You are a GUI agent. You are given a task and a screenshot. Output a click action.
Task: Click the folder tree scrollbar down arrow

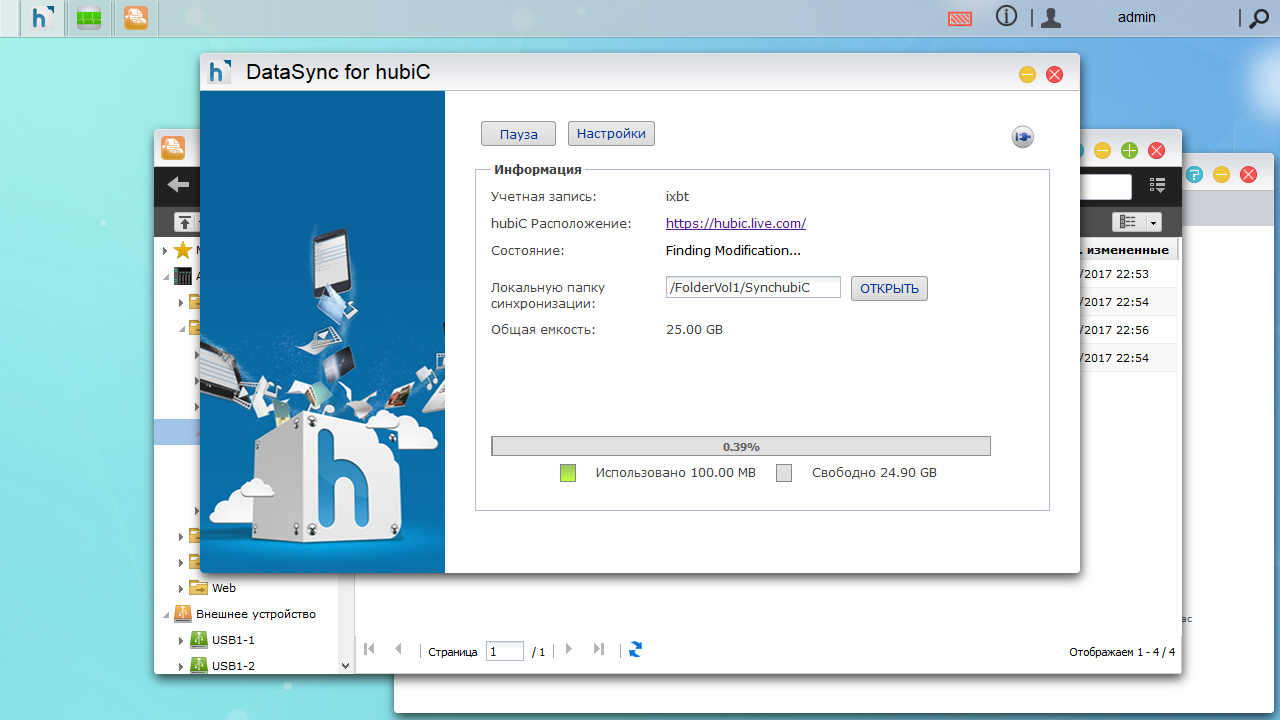coord(346,665)
